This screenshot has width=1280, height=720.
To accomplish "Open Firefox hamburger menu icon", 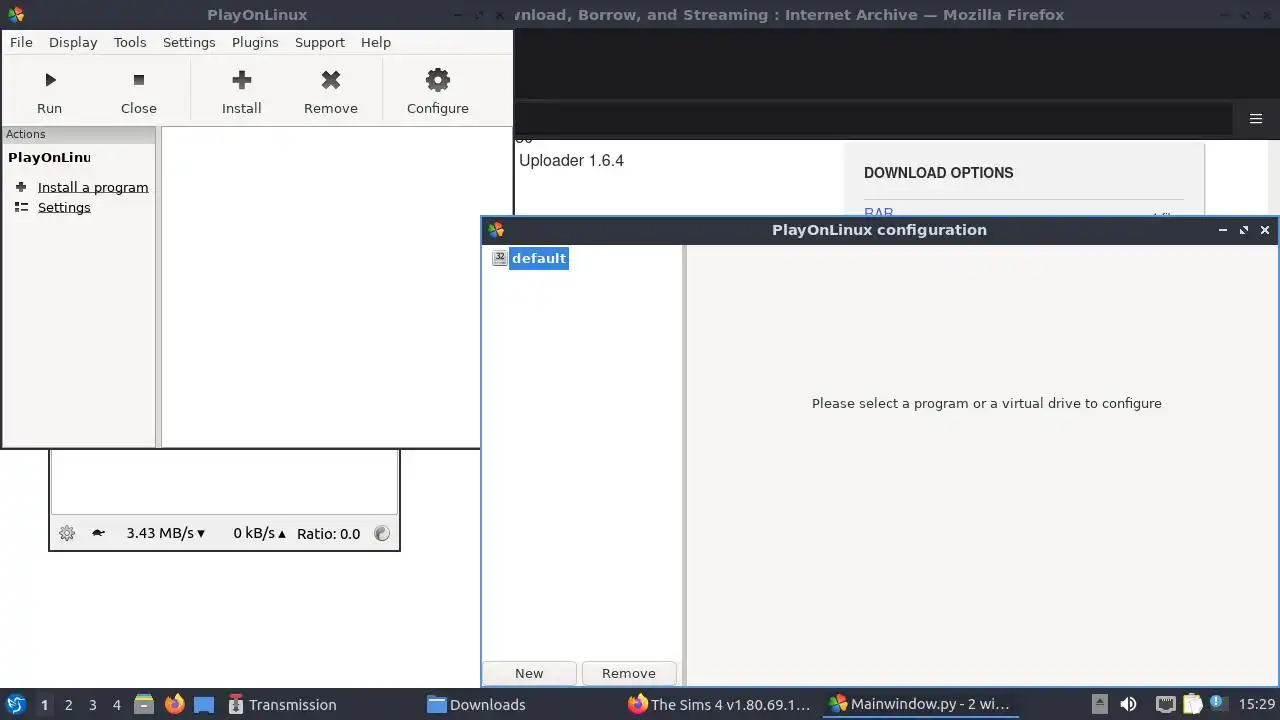I will [1256, 118].
